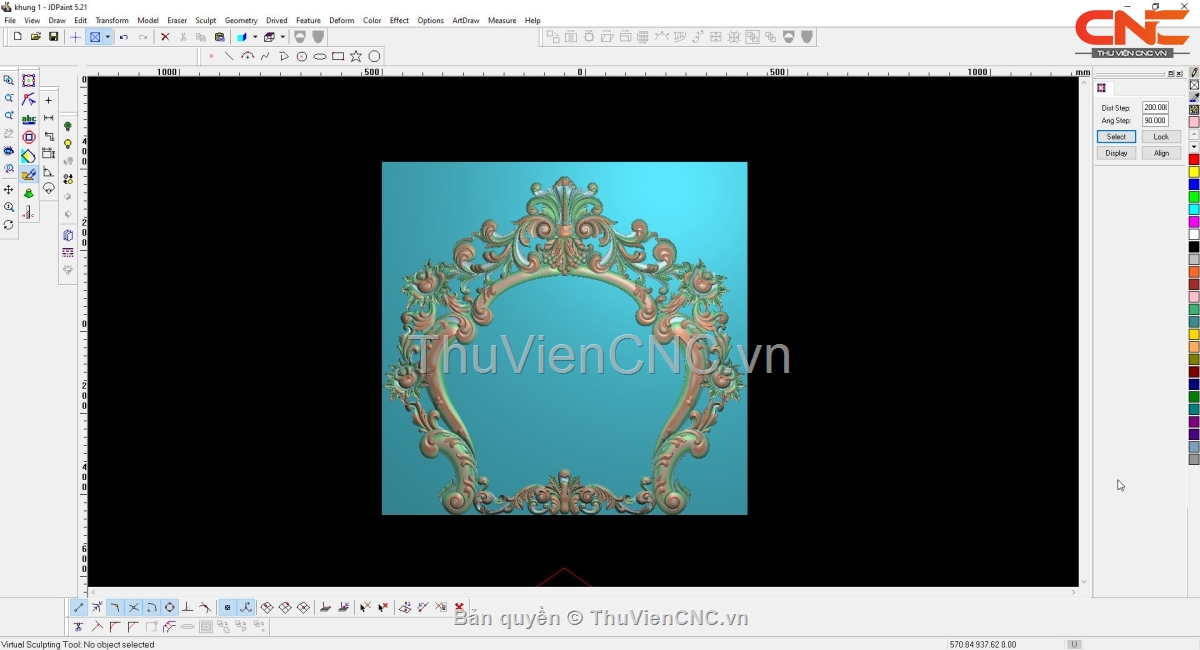
Task: Select the ellipse shape tool
Action: [x=320, y=56]
